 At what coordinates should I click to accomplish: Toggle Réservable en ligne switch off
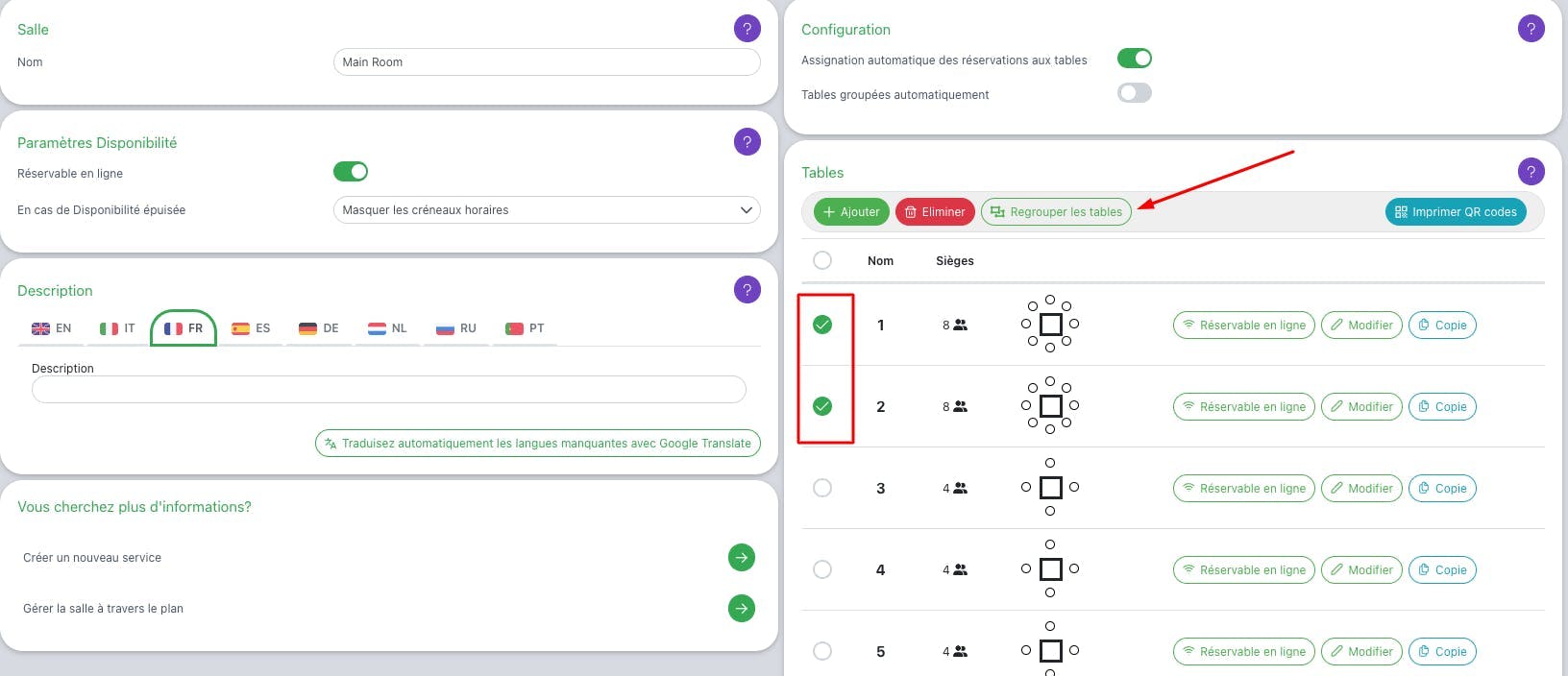pos(351,172)
